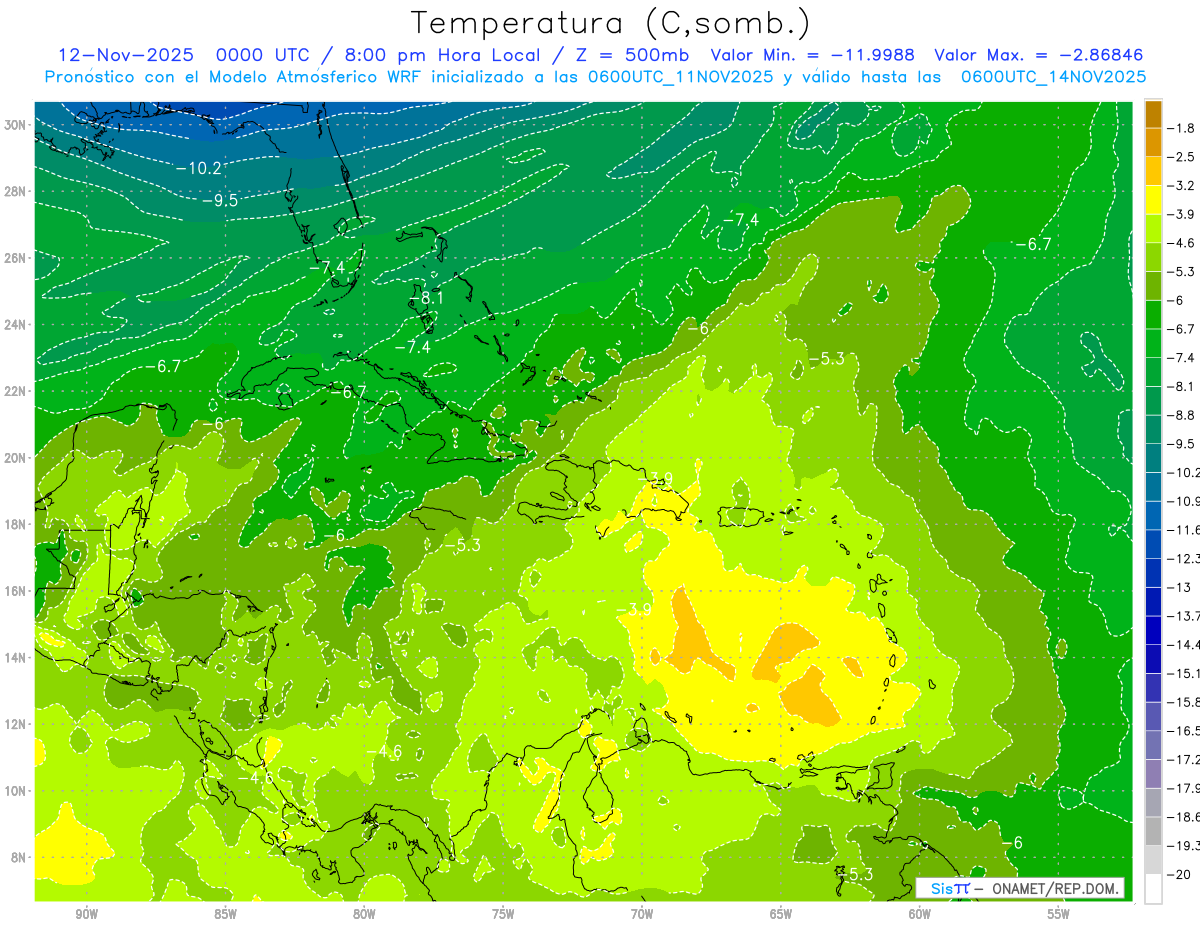Click 'Valor Min. = -11.9988' text
Screen dimensions: 1200x927
click(813, 55)
